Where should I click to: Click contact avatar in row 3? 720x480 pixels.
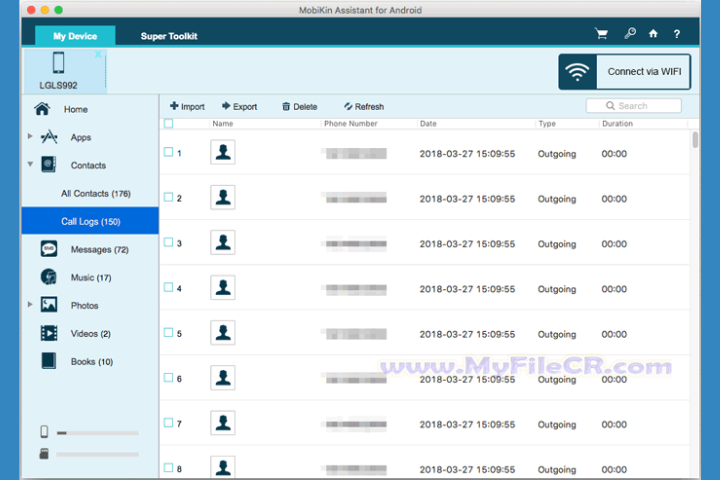pos(223,242)
